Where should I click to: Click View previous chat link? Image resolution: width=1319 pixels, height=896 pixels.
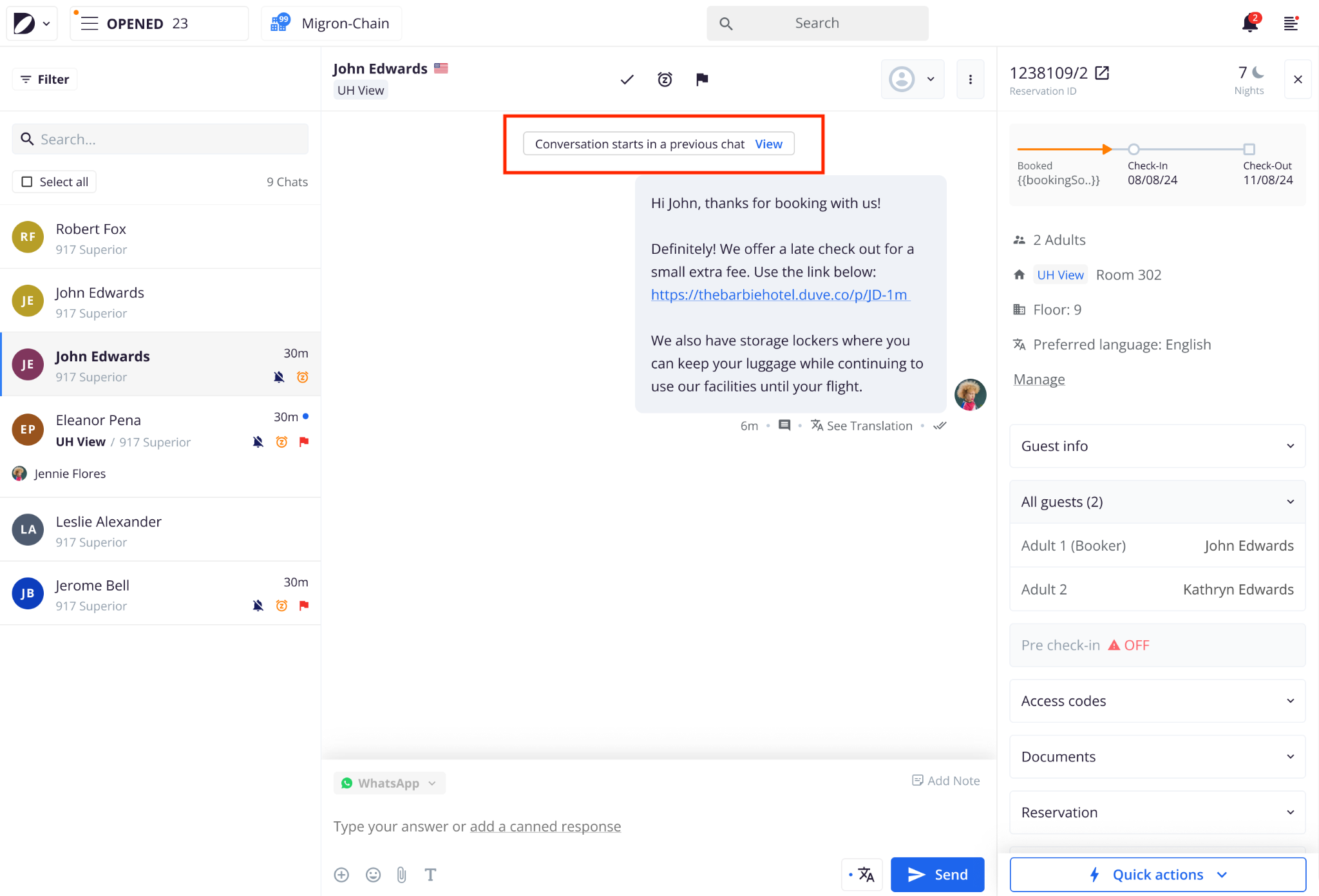[768, 144]
